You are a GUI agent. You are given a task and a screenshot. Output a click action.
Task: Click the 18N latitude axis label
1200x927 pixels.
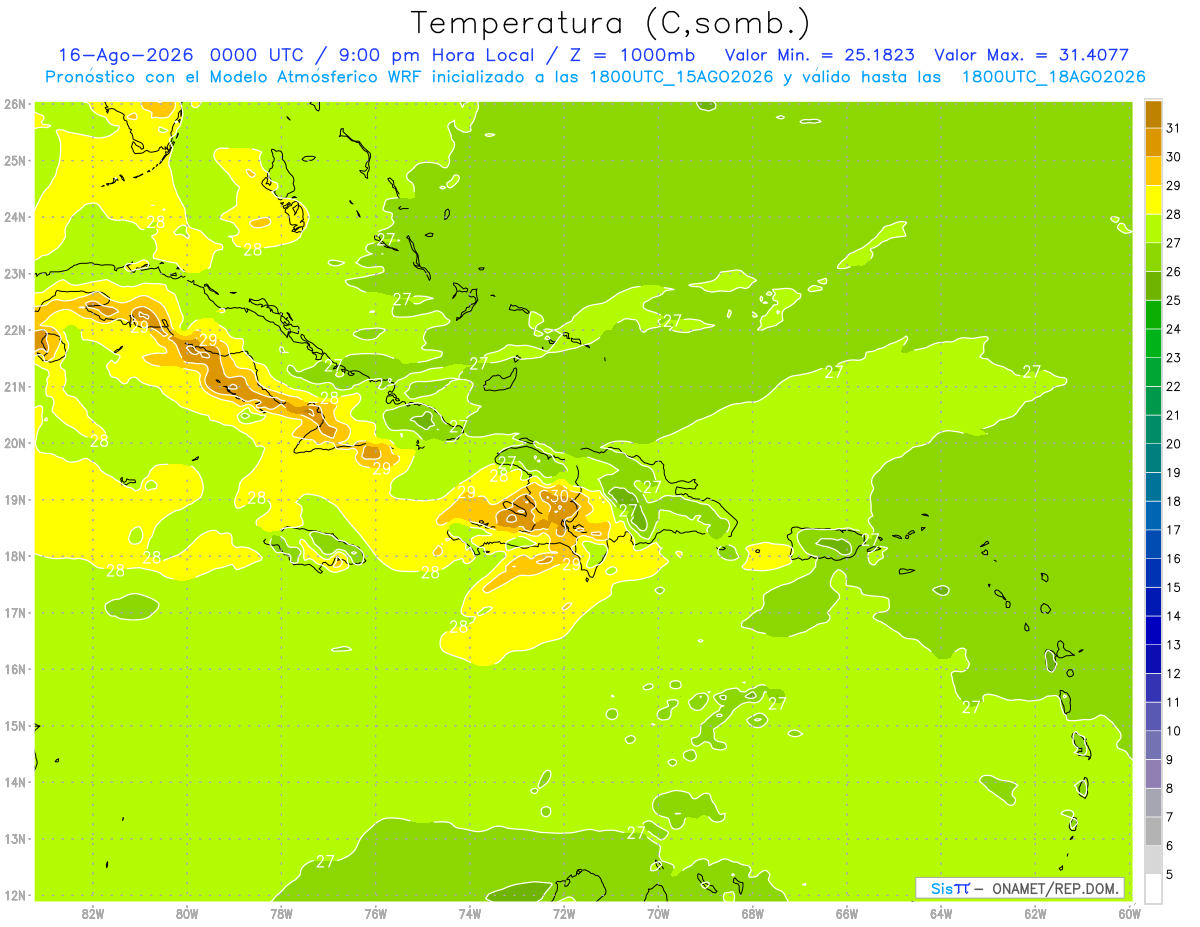14,556
